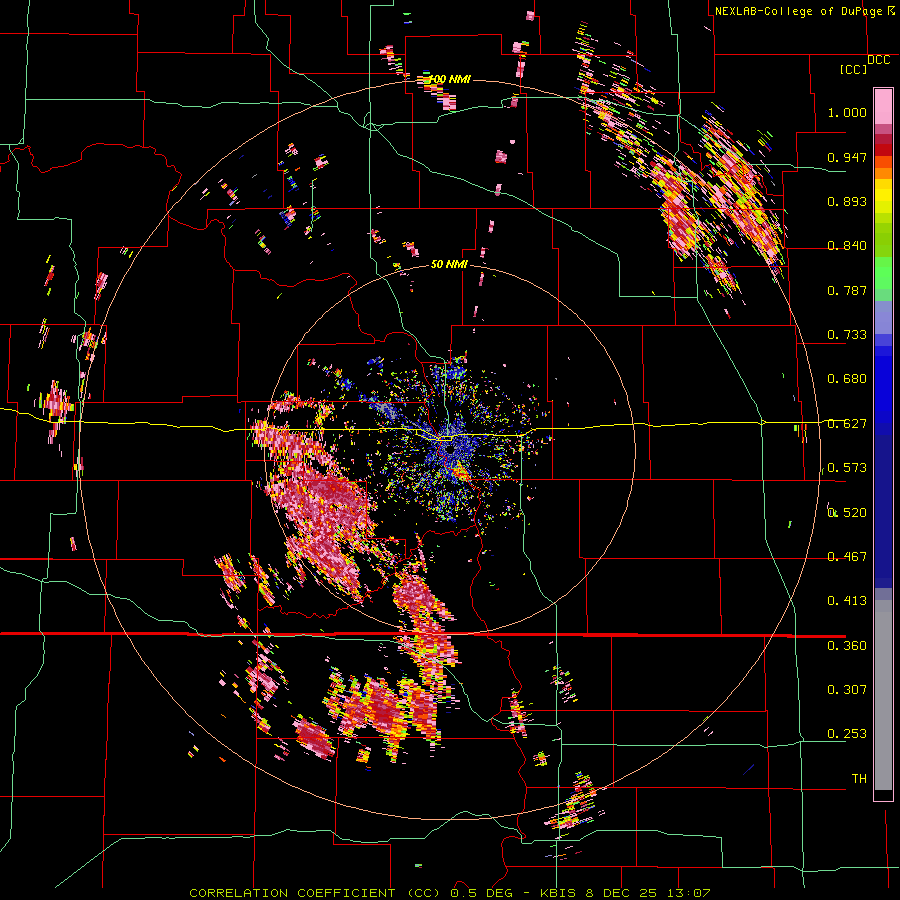The width and height of the screenshot is (900, 900).
Task: Click the 50 NMI range ring label
Action: 449,264
